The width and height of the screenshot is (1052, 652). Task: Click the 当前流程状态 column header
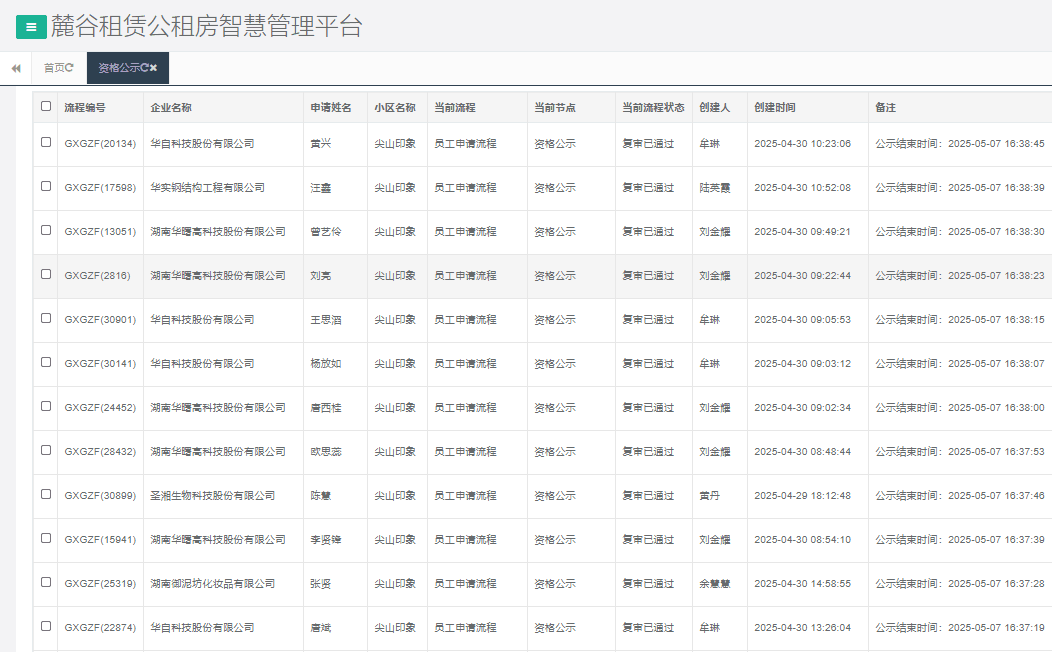(650, 107)
